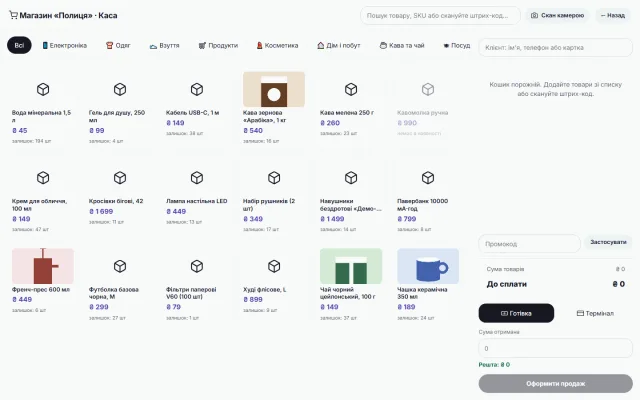Click box icon of Лампа настільна LED
This screenshot has width=640, height=400.
197,178
